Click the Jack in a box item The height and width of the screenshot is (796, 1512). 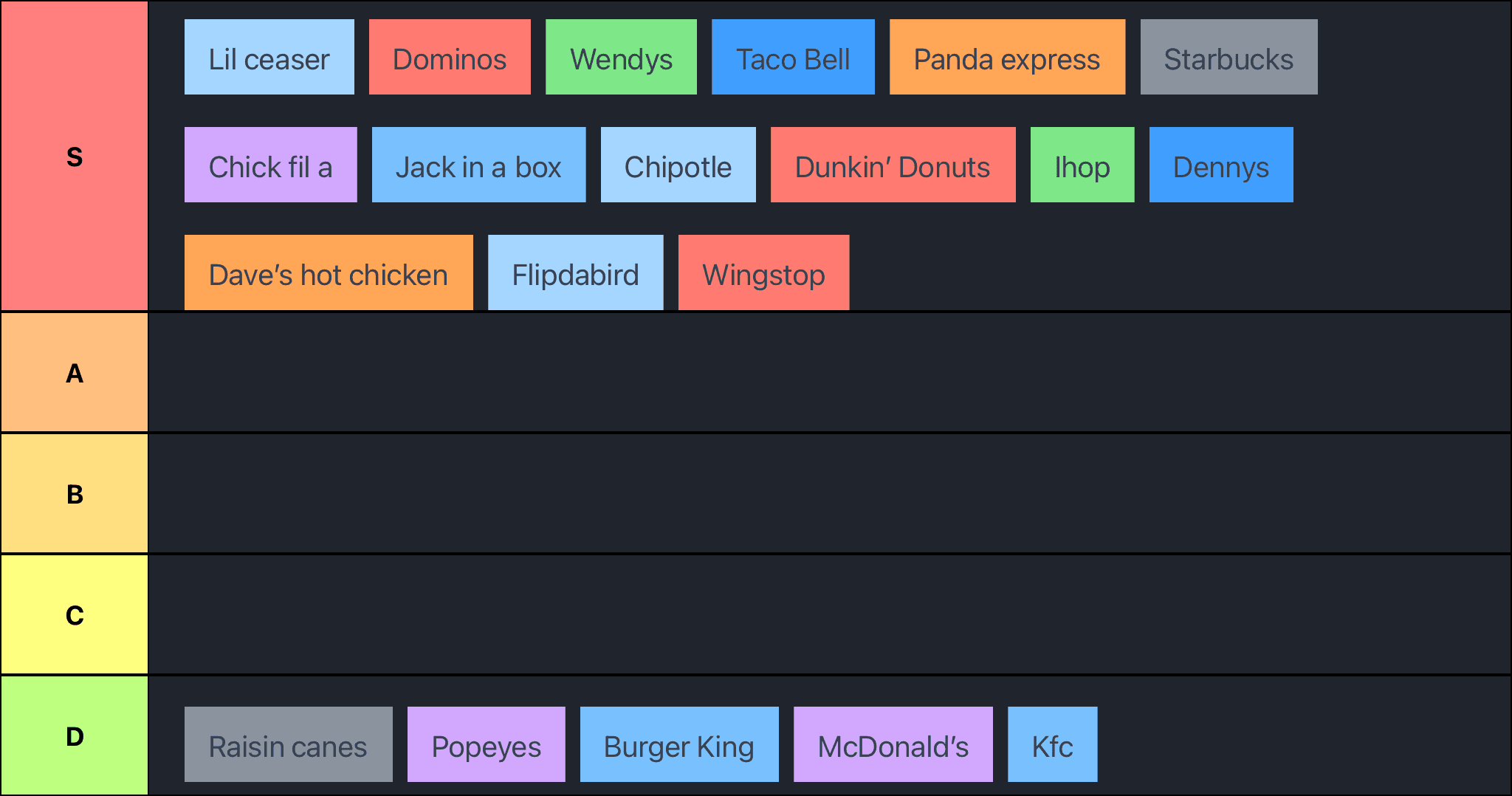[478, 165]
